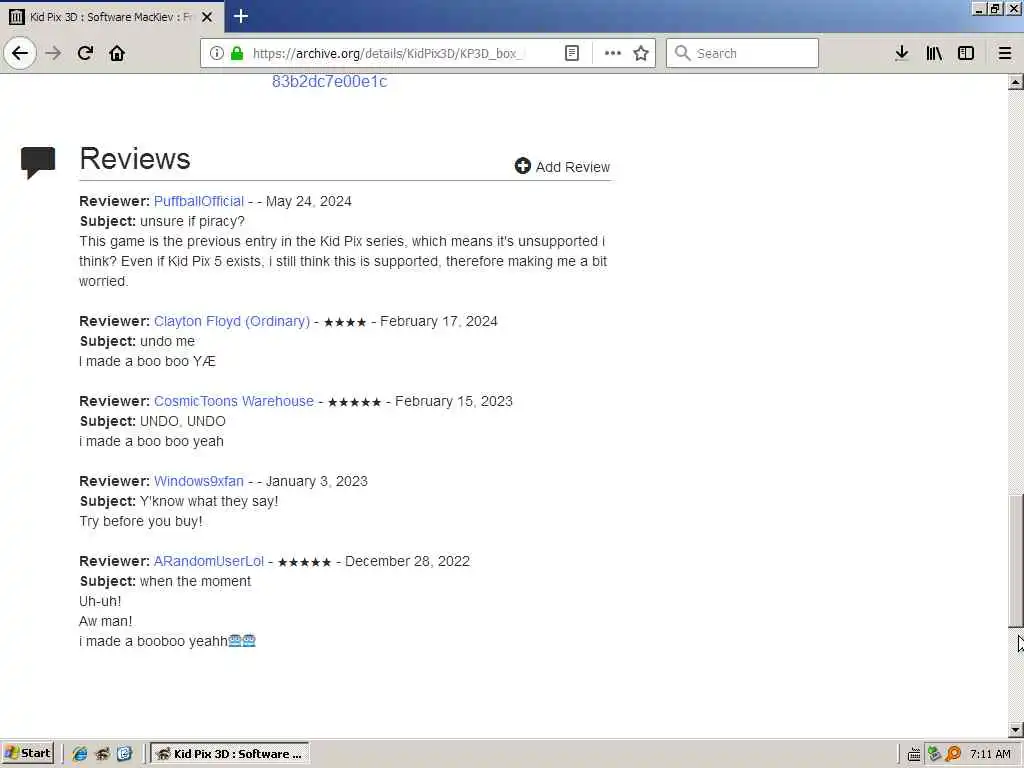Viewport: 1024px width, 768px height.
Task: Click the 7:11 AM system clock
Action: point(990,754)
